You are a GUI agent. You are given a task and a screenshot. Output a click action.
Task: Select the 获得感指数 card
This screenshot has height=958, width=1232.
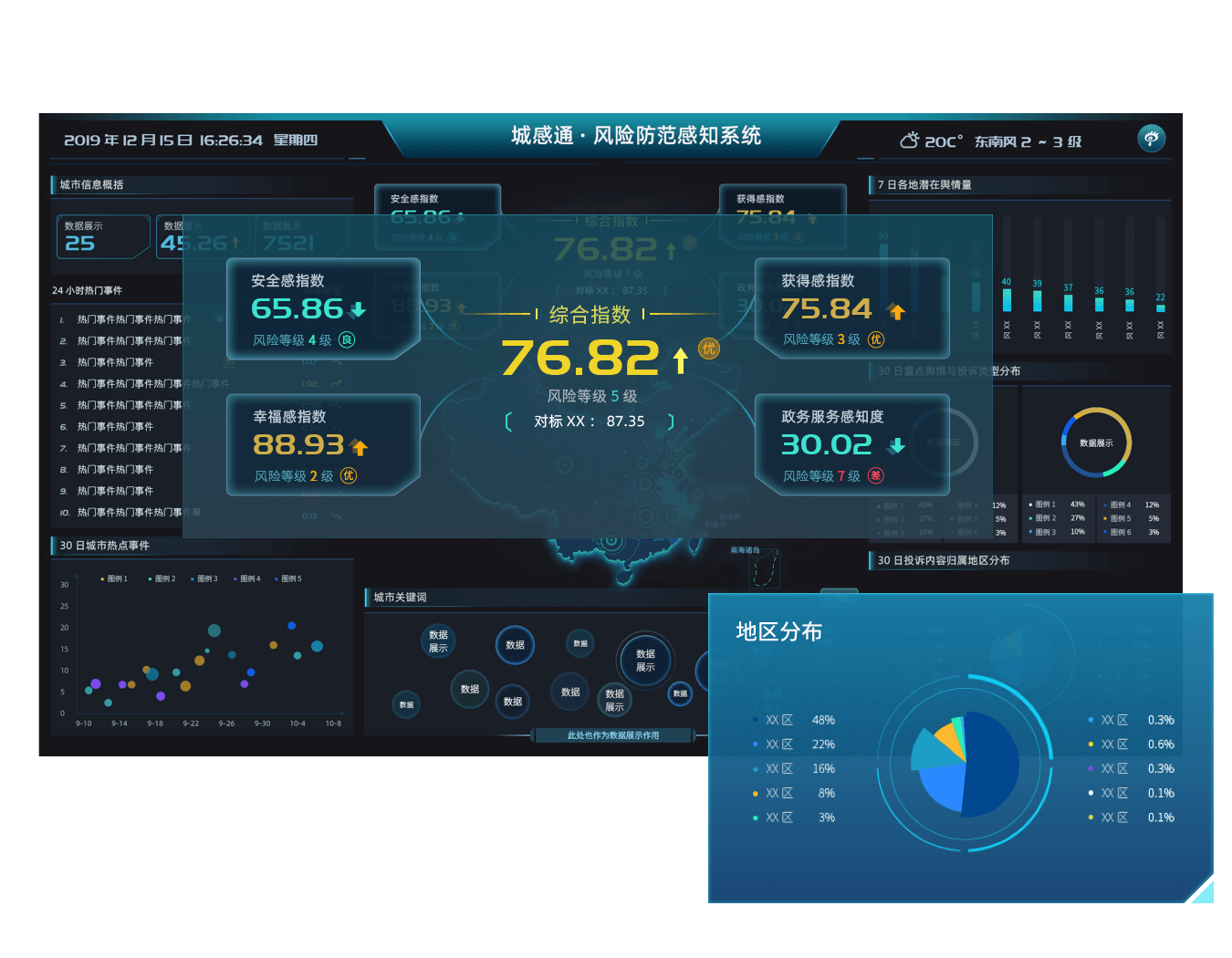point(852,308)
